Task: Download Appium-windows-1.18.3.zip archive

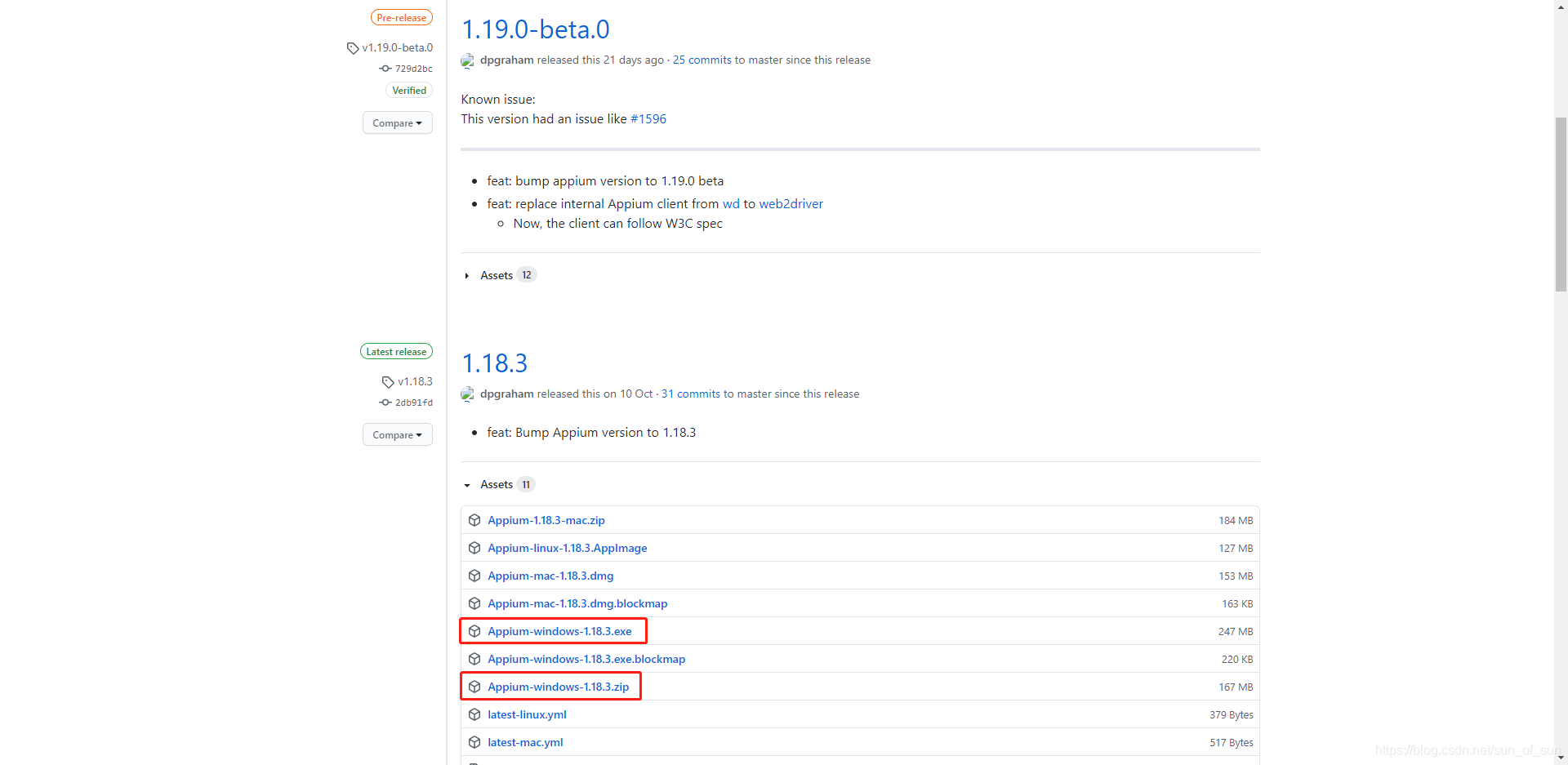Action: 559,687
